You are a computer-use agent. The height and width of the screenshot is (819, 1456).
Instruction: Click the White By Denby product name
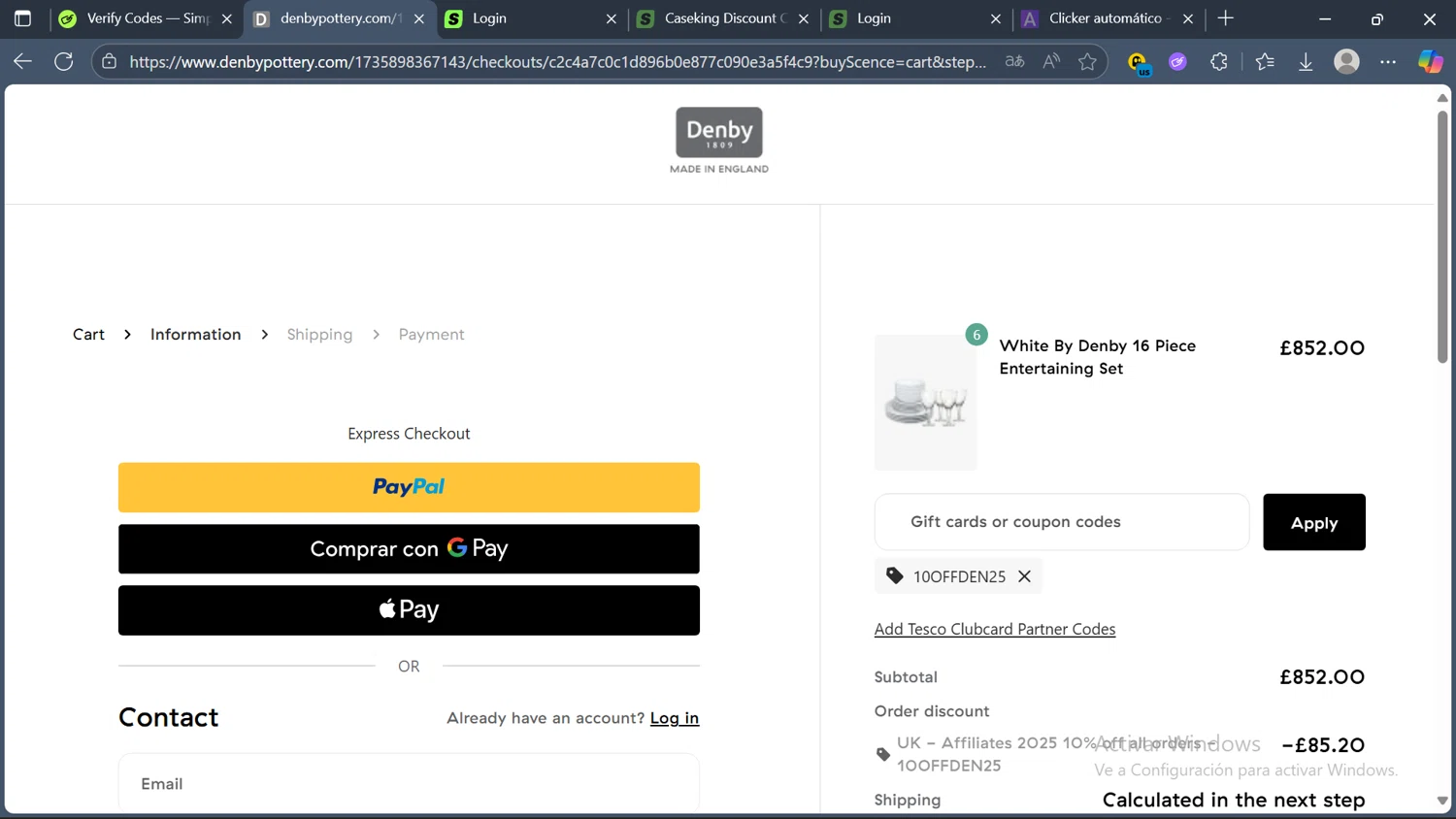point(1098,357)
